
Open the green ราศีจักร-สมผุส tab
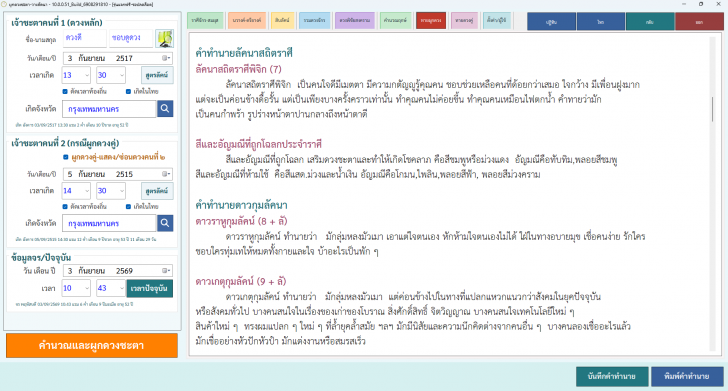tap(205, 20)
